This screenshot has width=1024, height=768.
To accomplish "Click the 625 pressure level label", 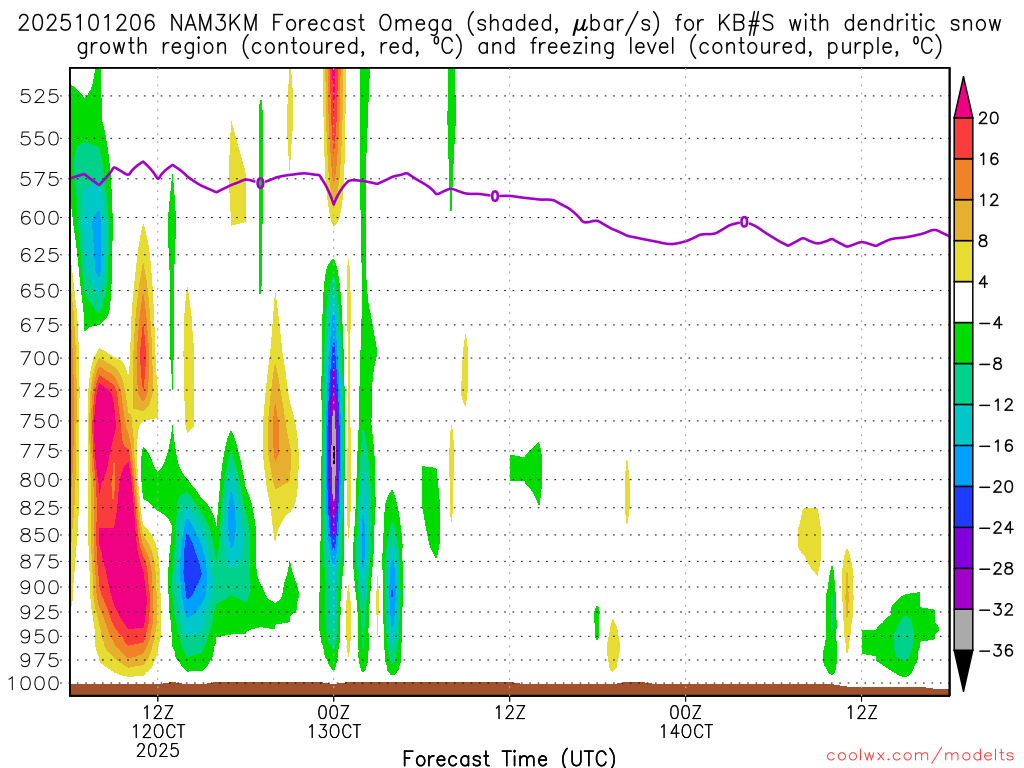I will coord(40,255).
